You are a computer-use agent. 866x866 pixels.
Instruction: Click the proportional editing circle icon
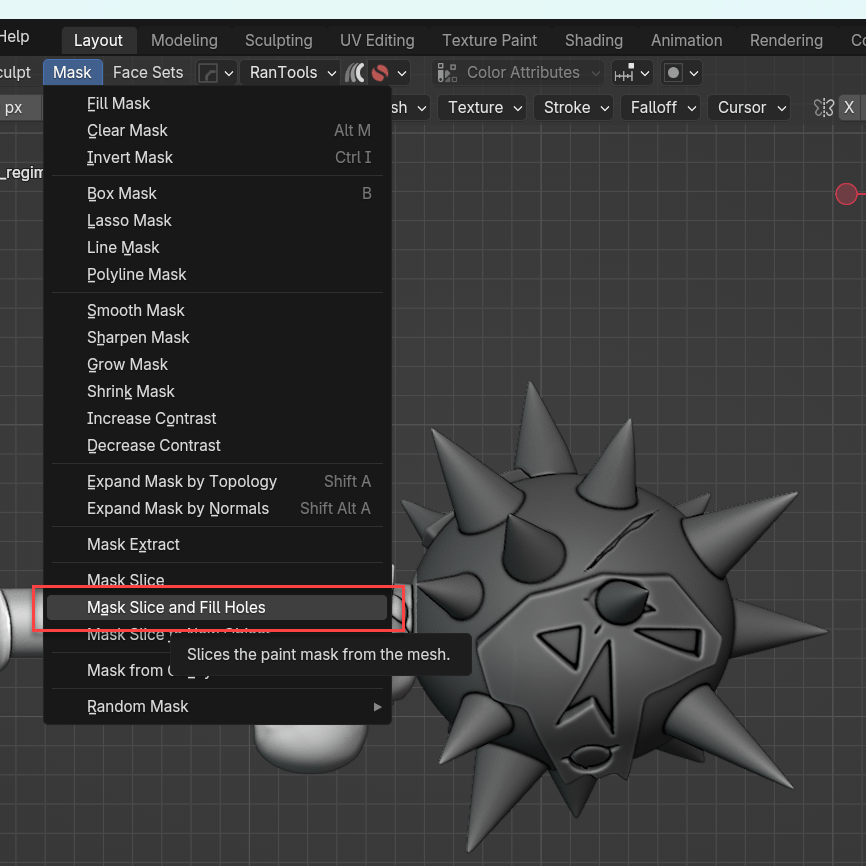[x=673, y=73]
